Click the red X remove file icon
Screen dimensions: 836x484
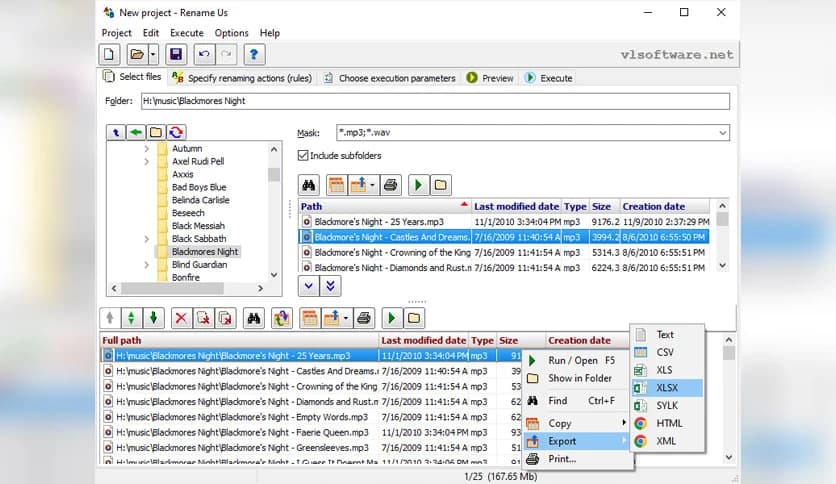coord(180,318)
